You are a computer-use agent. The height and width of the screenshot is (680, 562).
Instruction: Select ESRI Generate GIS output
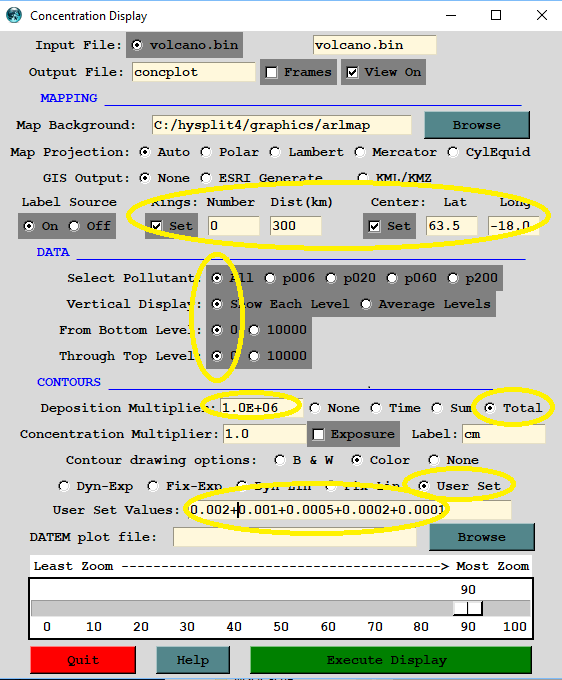pyautogui.click(x=206, y=178)
